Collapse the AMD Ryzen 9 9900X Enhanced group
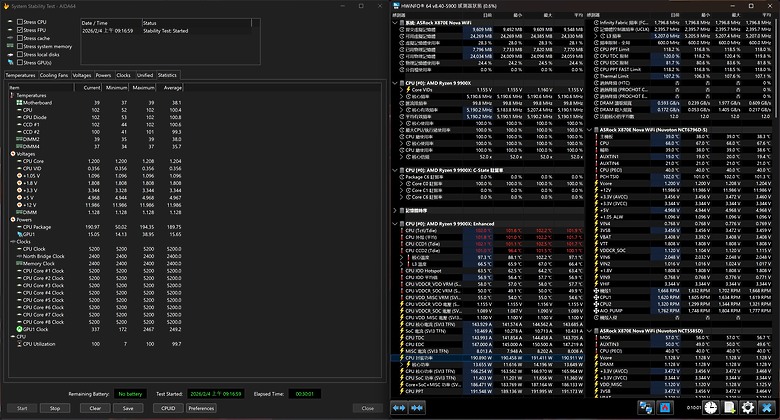Screen dimensions: 780x420 point(395,224)
